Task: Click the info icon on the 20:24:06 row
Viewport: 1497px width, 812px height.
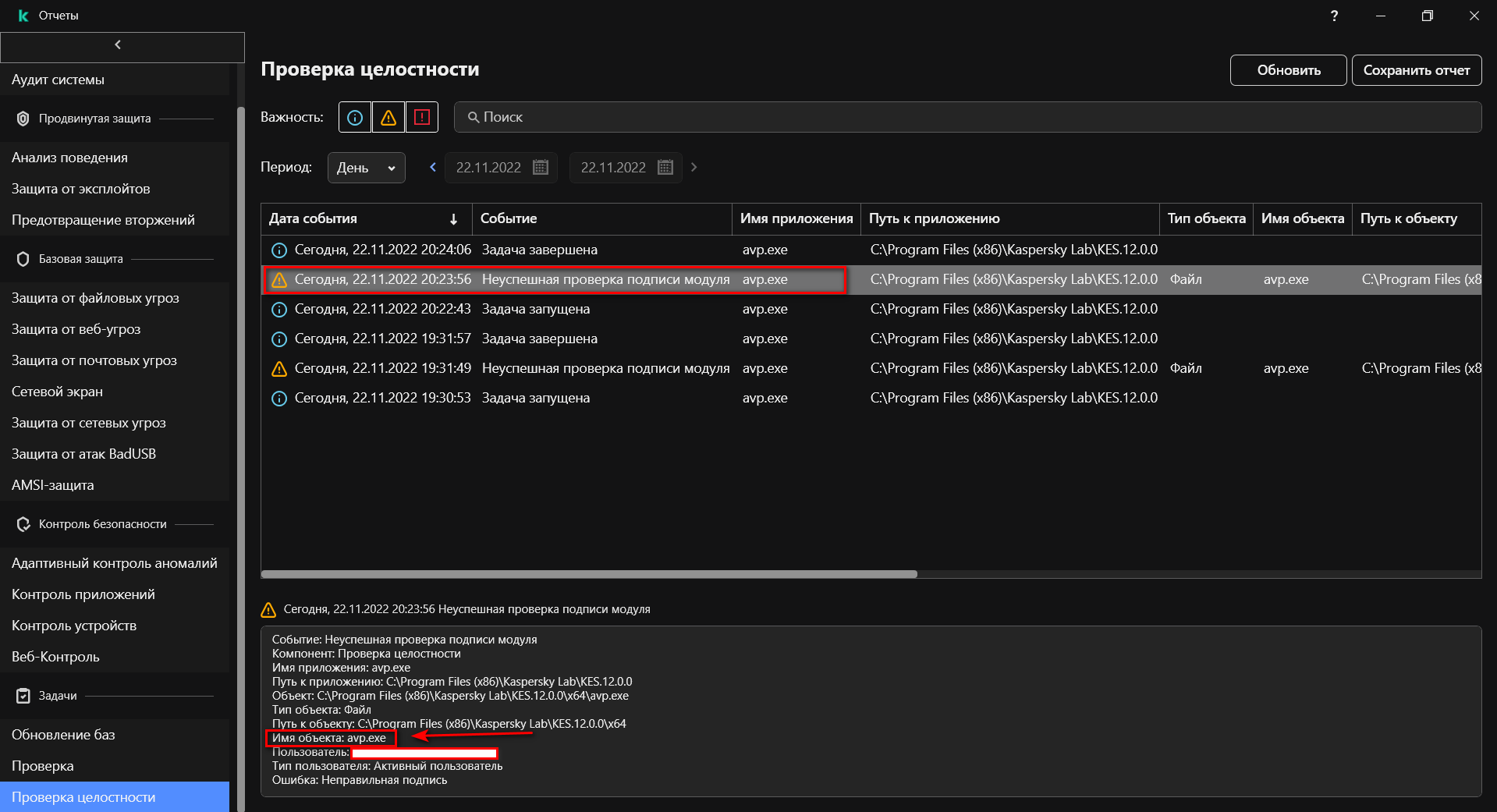Action: [279, 250]
